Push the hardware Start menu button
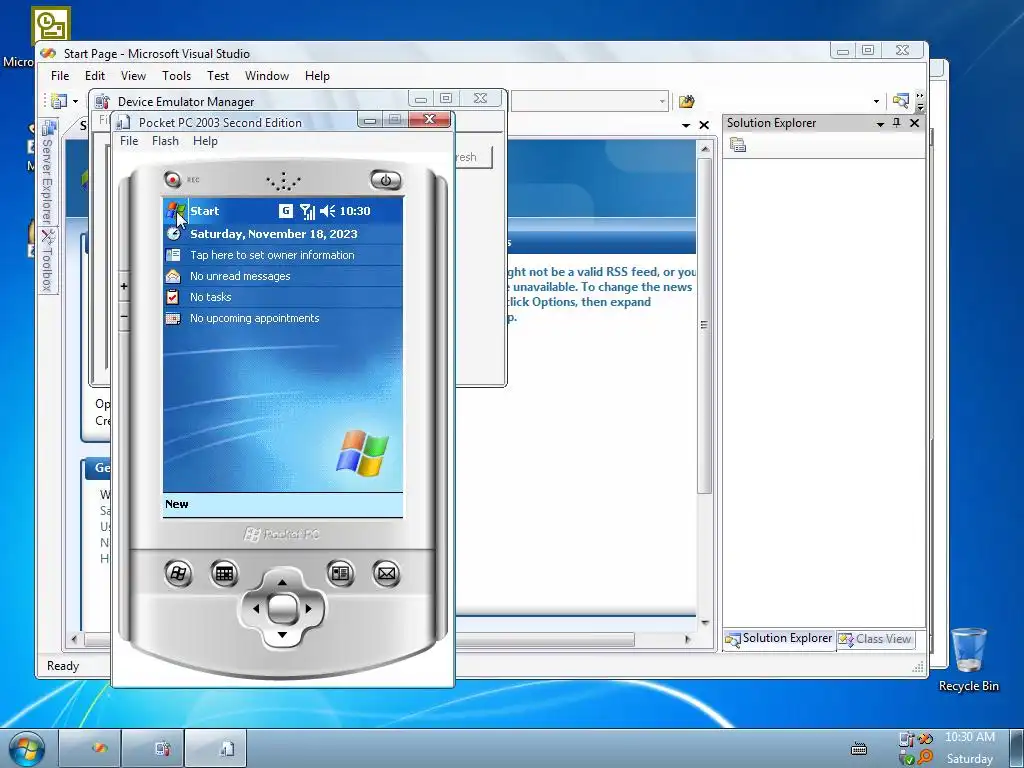This screenshot has height=768, width=1024. (x=178, y=573)
